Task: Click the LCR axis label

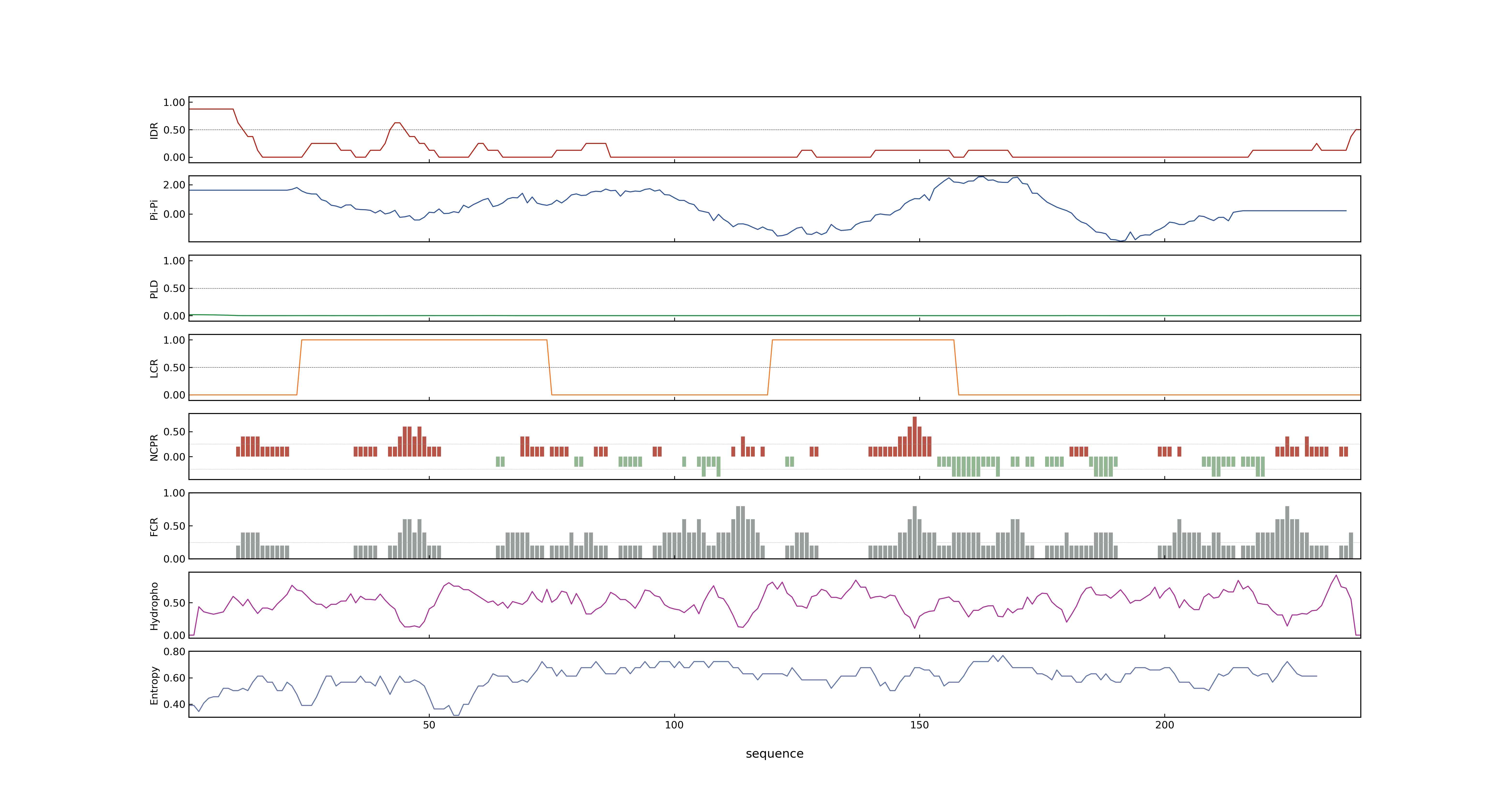Action: pos(154,368)
